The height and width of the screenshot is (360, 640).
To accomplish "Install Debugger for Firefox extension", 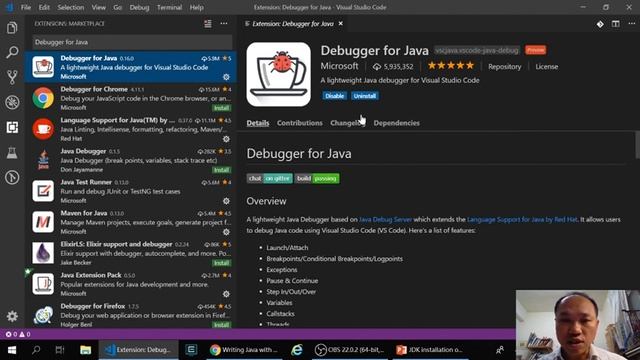I will tap(221, 325).
